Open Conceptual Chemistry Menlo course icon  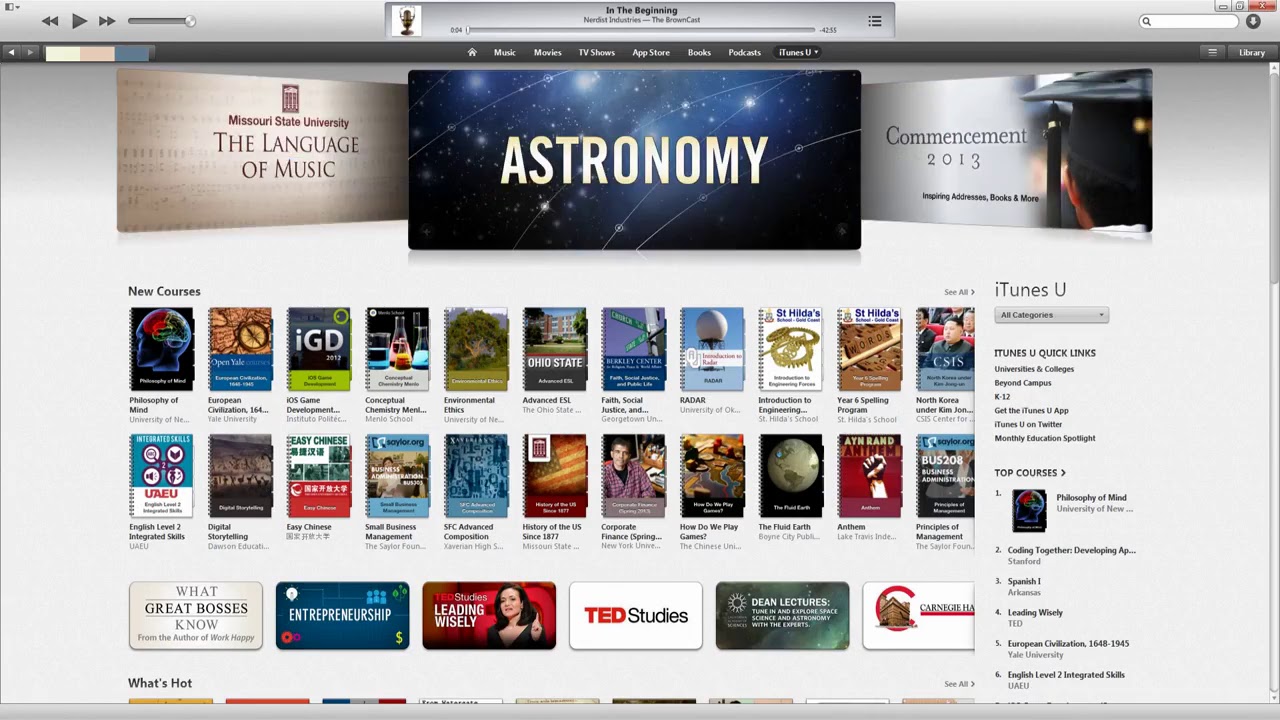[397, 349]
